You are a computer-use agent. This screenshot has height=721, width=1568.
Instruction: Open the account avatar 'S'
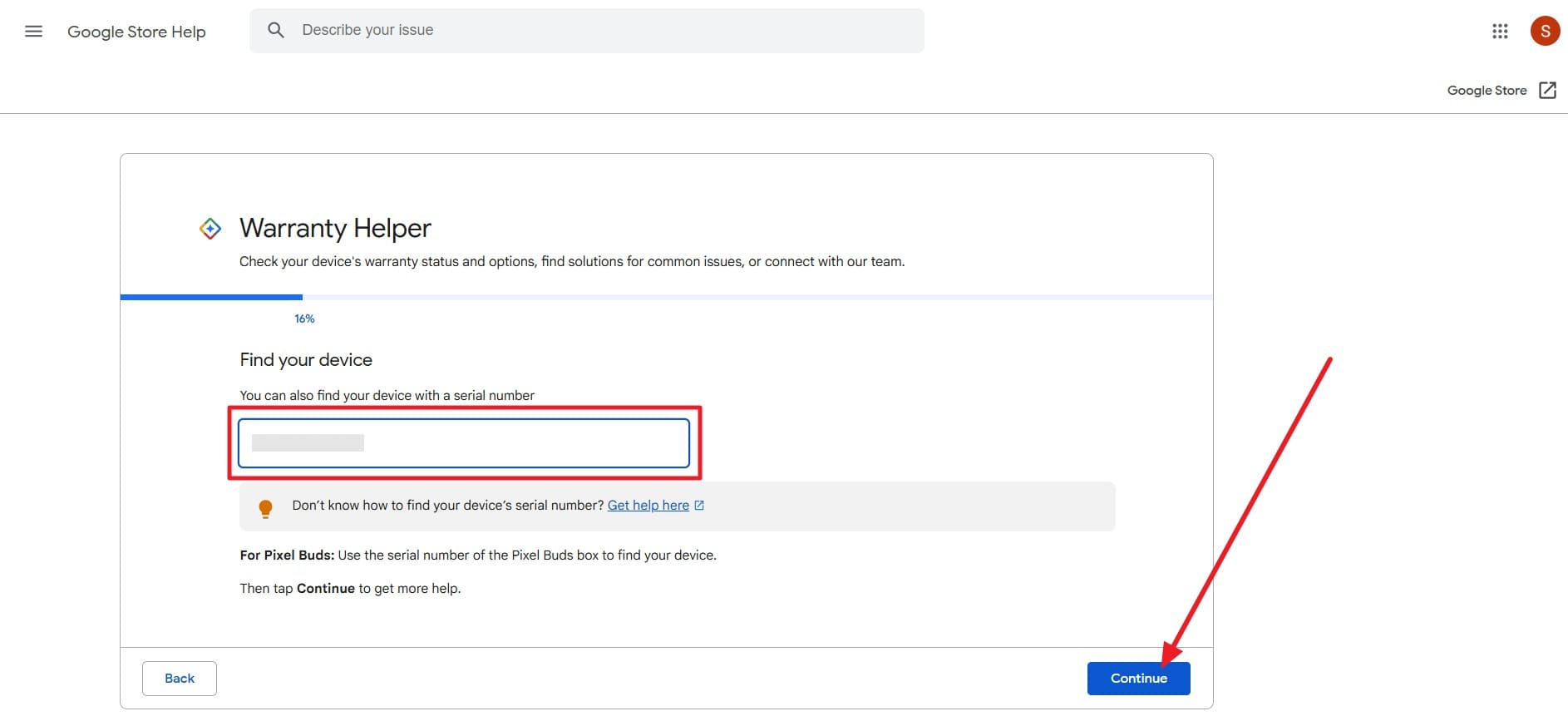1545,32
